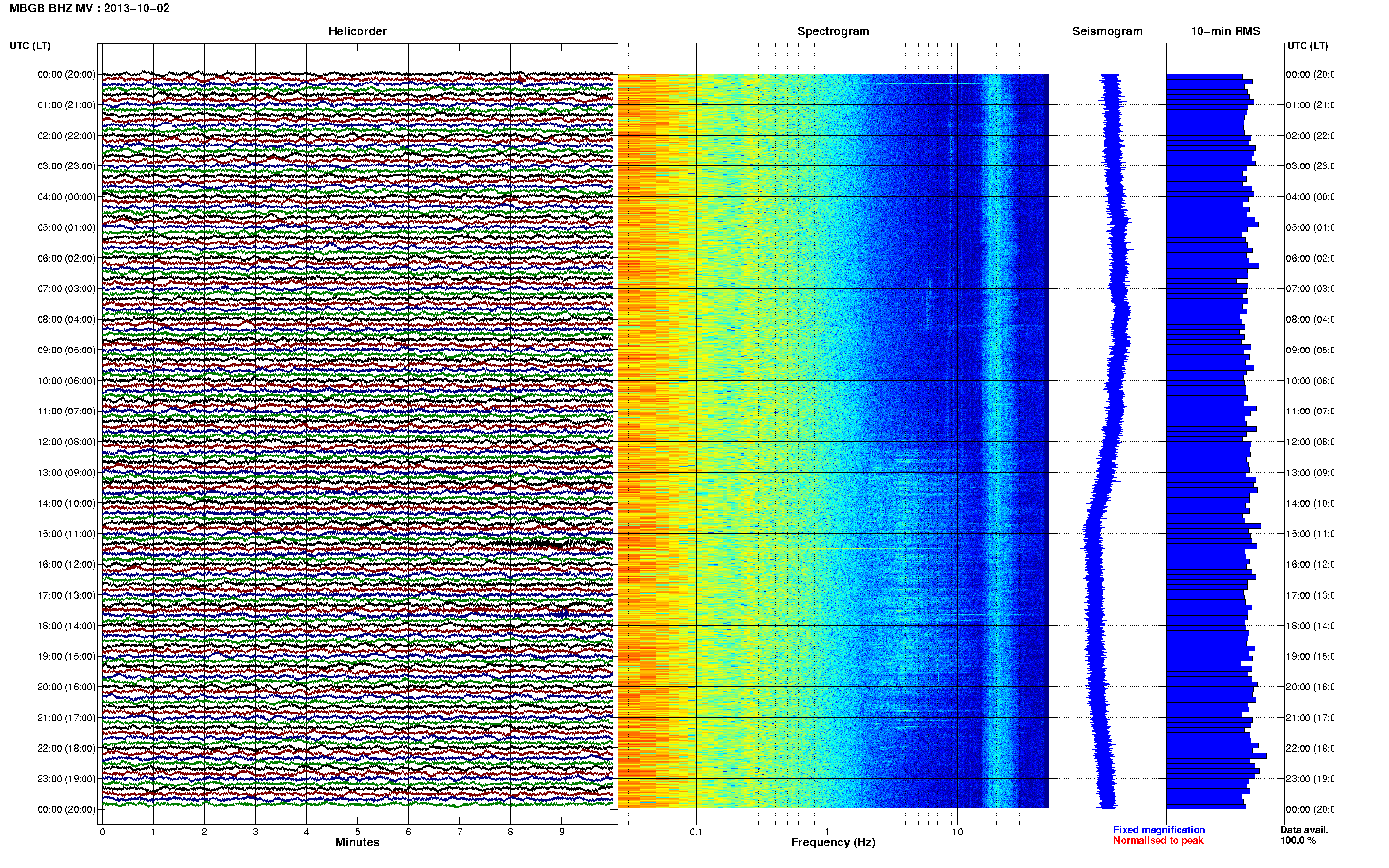Click the left 09:00 (05:00) time label

(66, 350)
